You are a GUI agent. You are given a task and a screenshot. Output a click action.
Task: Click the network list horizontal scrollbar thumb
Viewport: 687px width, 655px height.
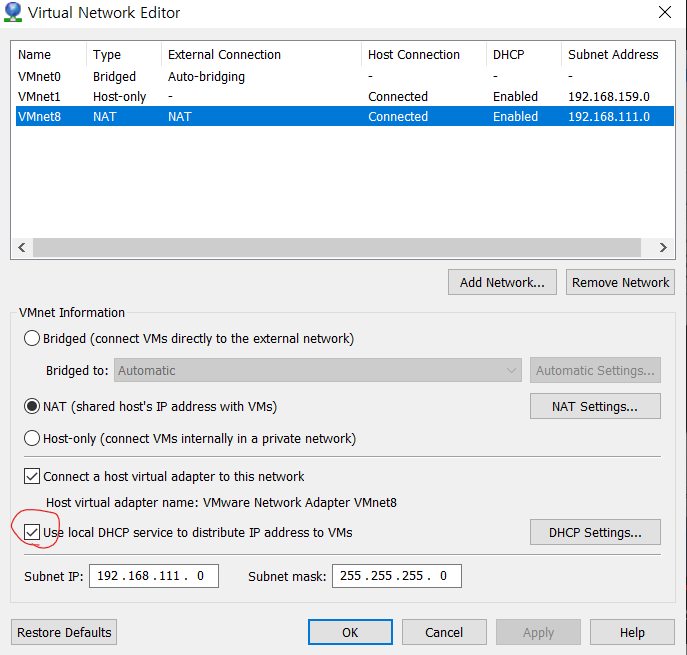337,248
